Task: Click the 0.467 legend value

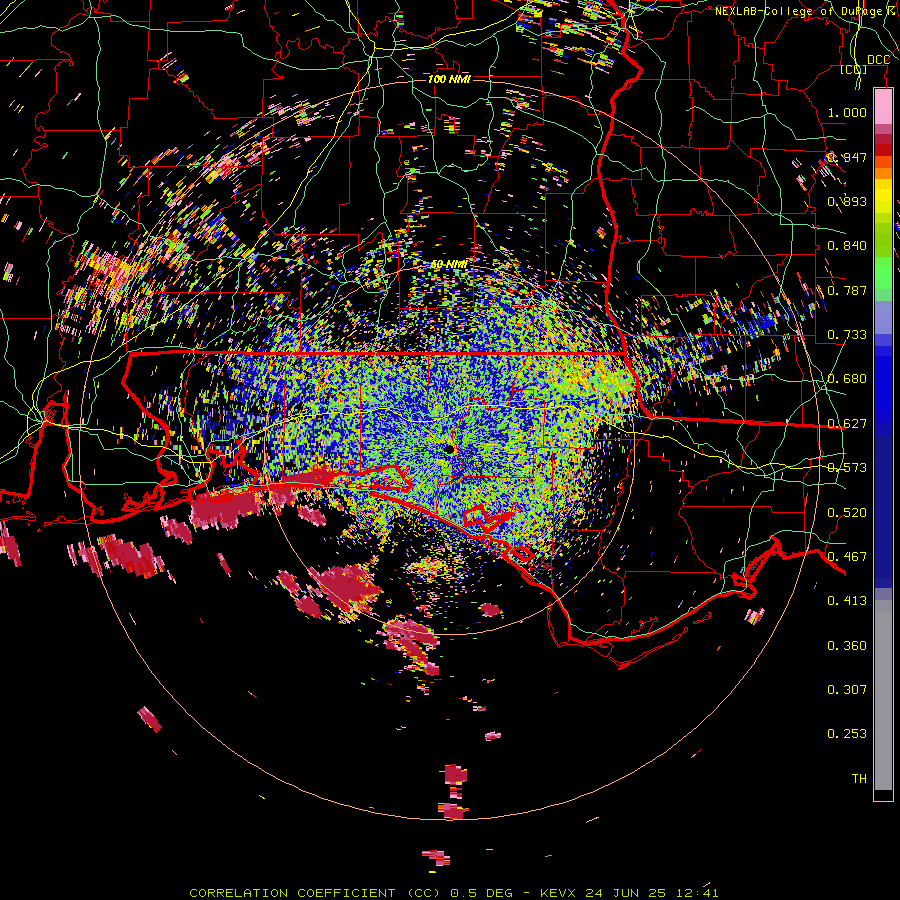Action: 847,557
